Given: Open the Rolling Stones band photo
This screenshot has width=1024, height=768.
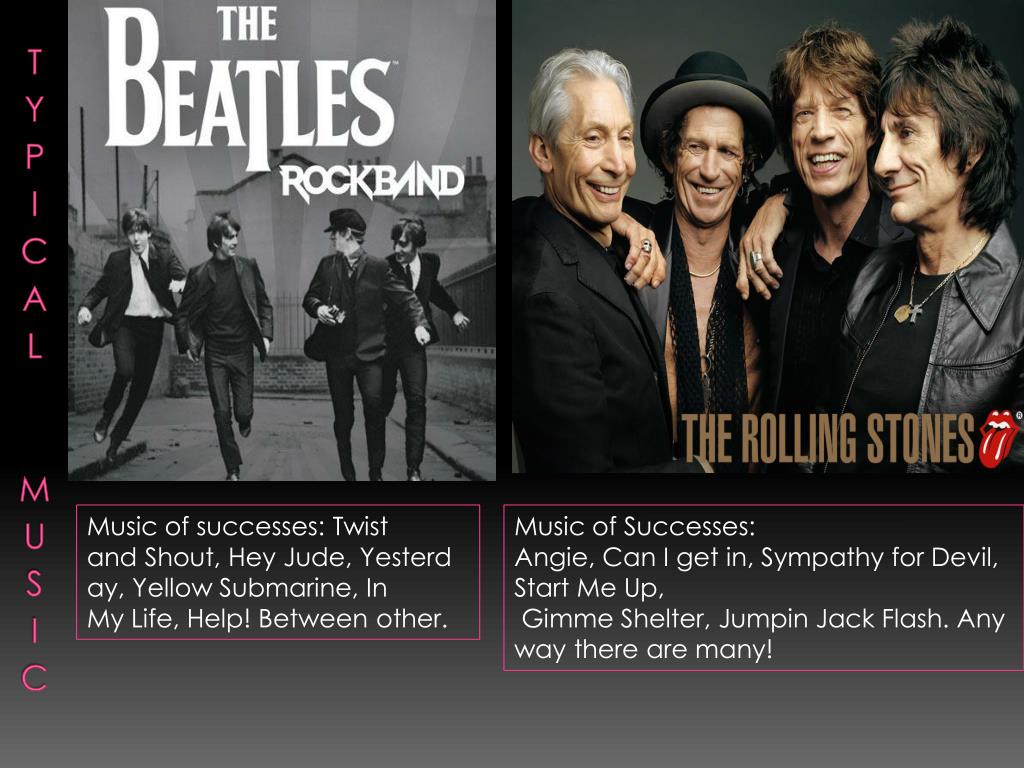Looking at the screenshot, I should (767, 236).
